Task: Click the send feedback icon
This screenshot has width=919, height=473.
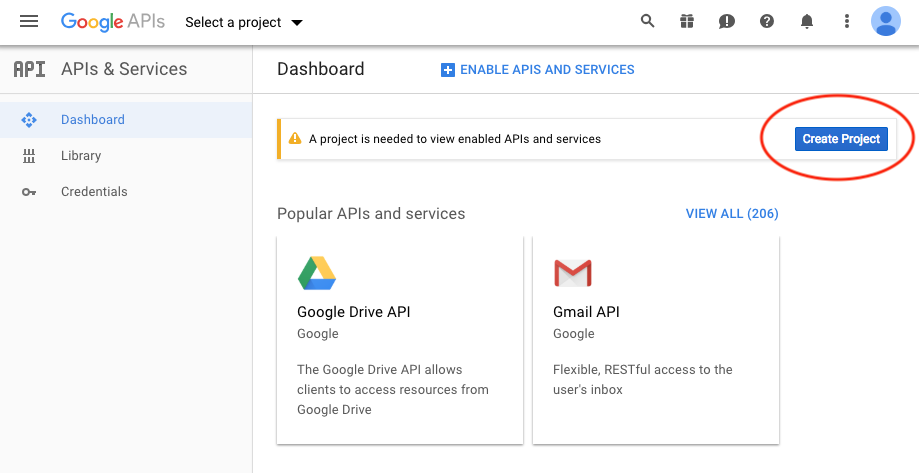Action: [x=727, y=21]
